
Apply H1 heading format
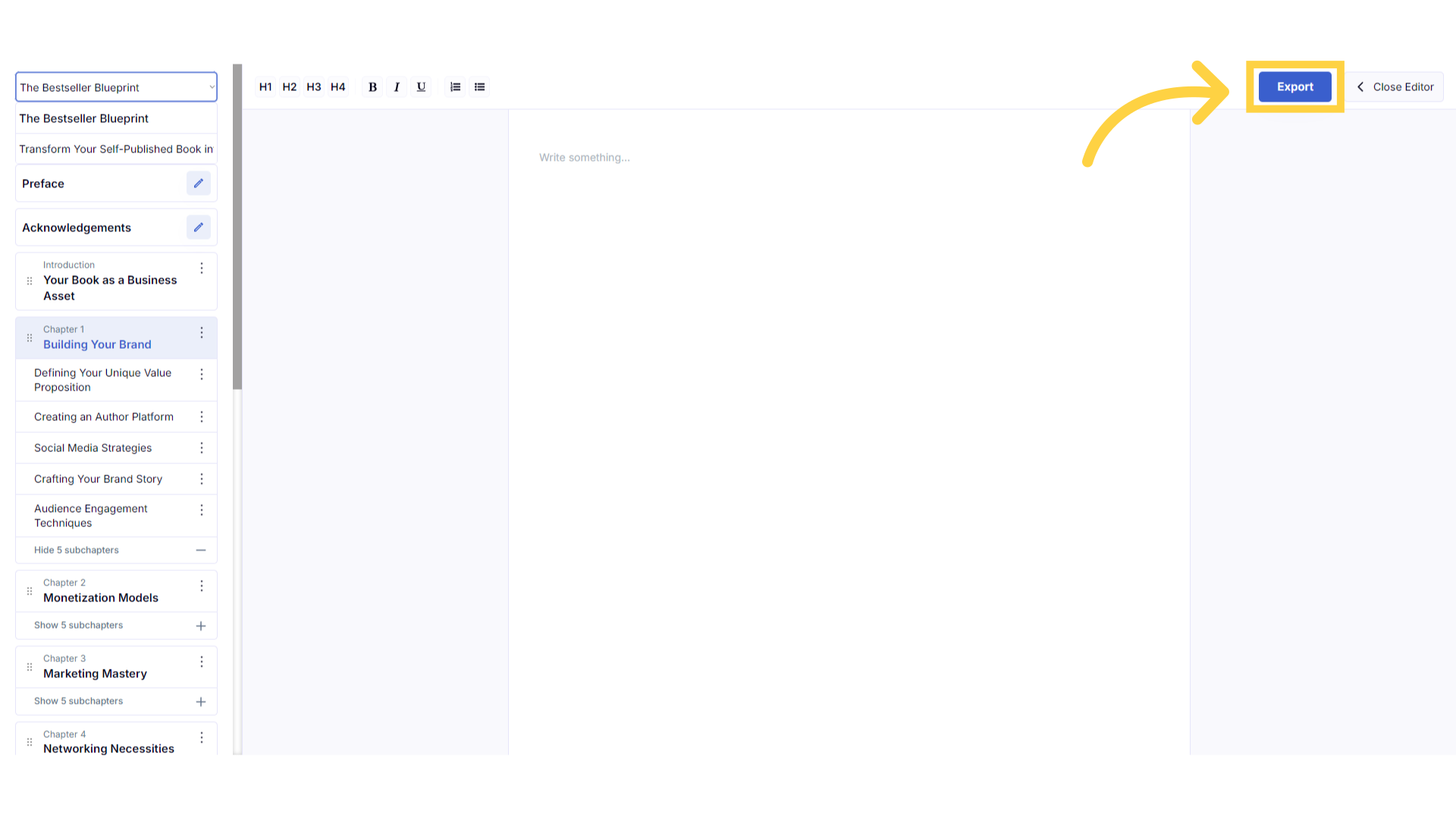pos(265,87)
